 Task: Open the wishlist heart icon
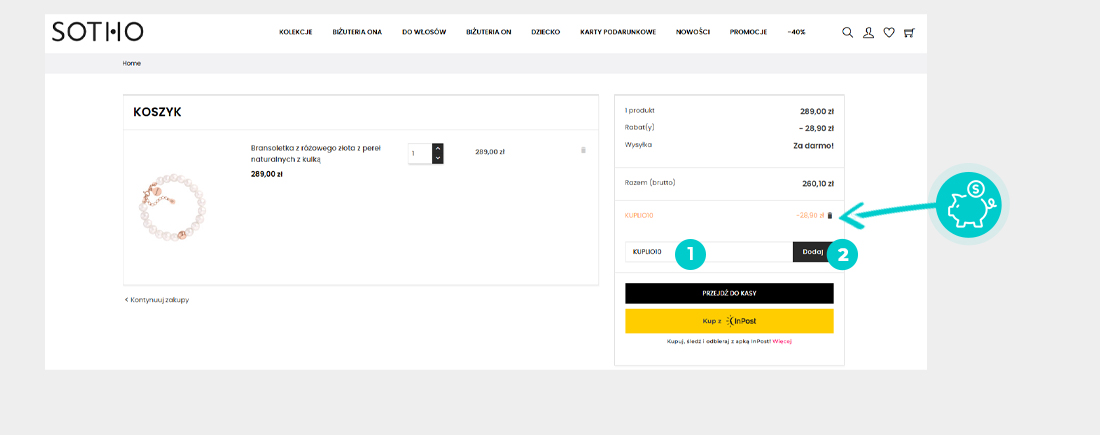pyautogui.click(x=888, y=32)
